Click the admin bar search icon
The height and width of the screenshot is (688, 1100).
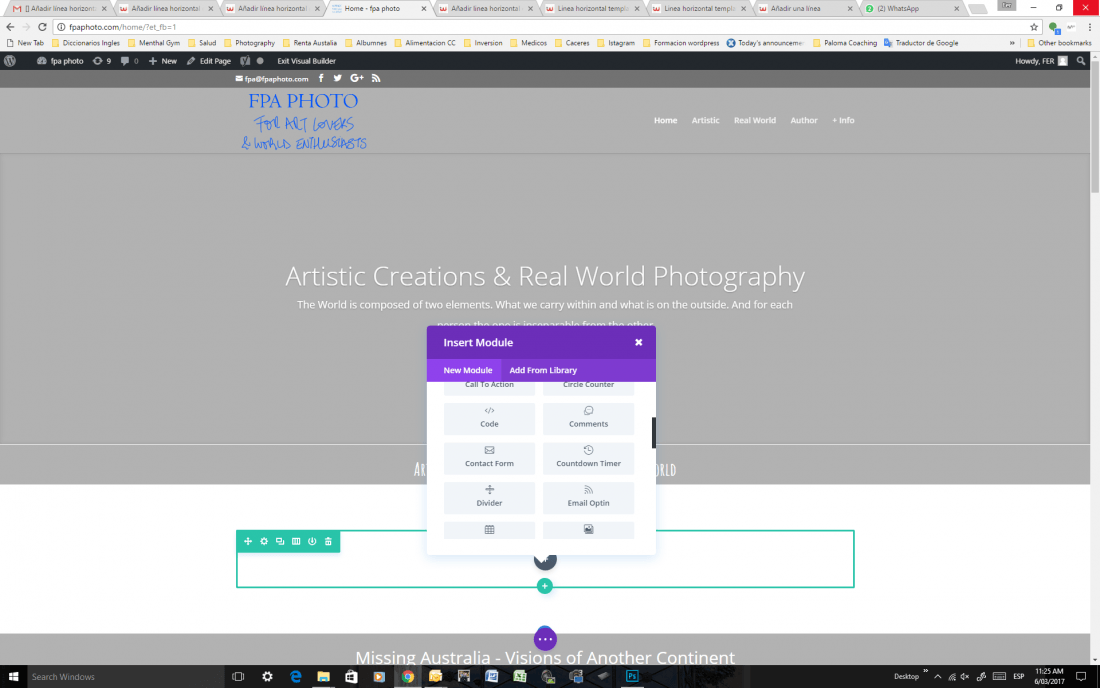click(1081, 61)
